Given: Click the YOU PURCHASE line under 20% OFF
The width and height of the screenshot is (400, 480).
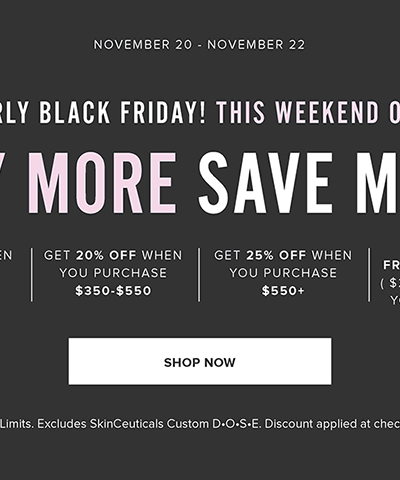Looking at the screenshot, I should tap(113, 273).
